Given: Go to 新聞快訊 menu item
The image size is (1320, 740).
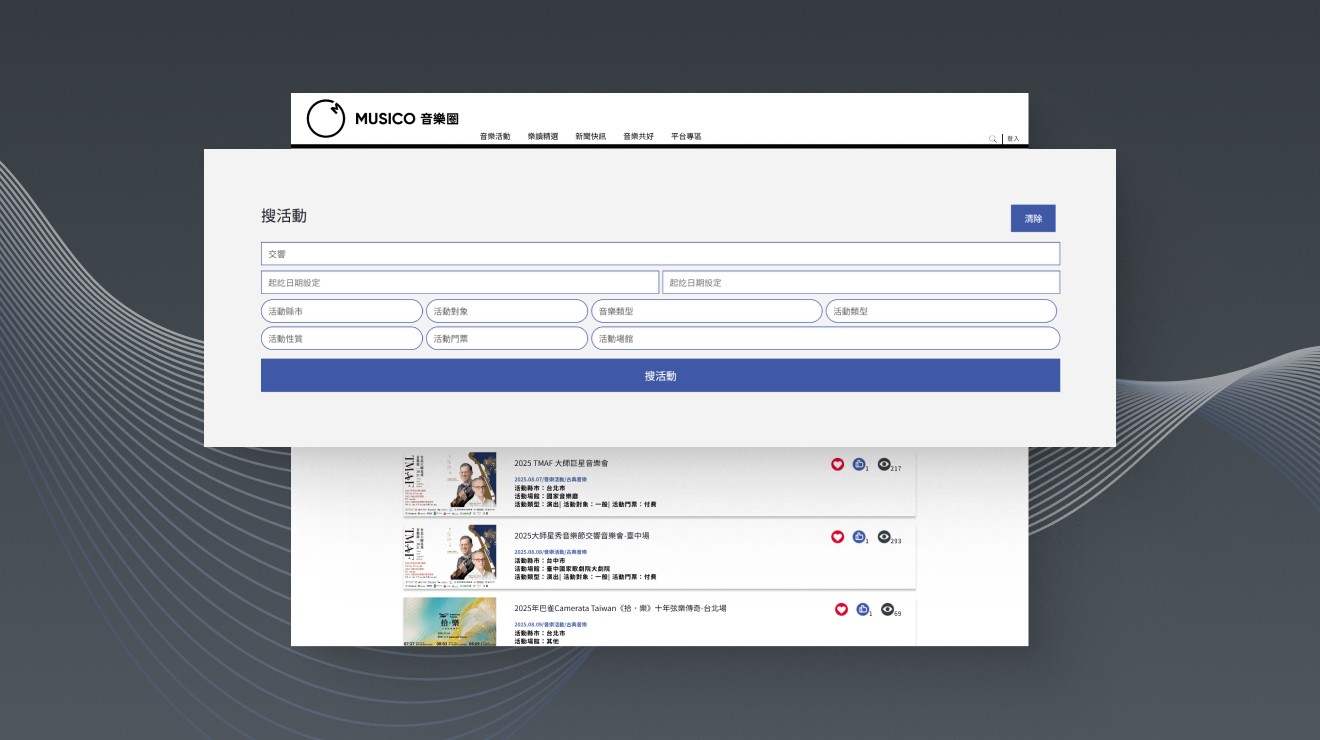Looking at the screenshot, I should click(591, 136).
